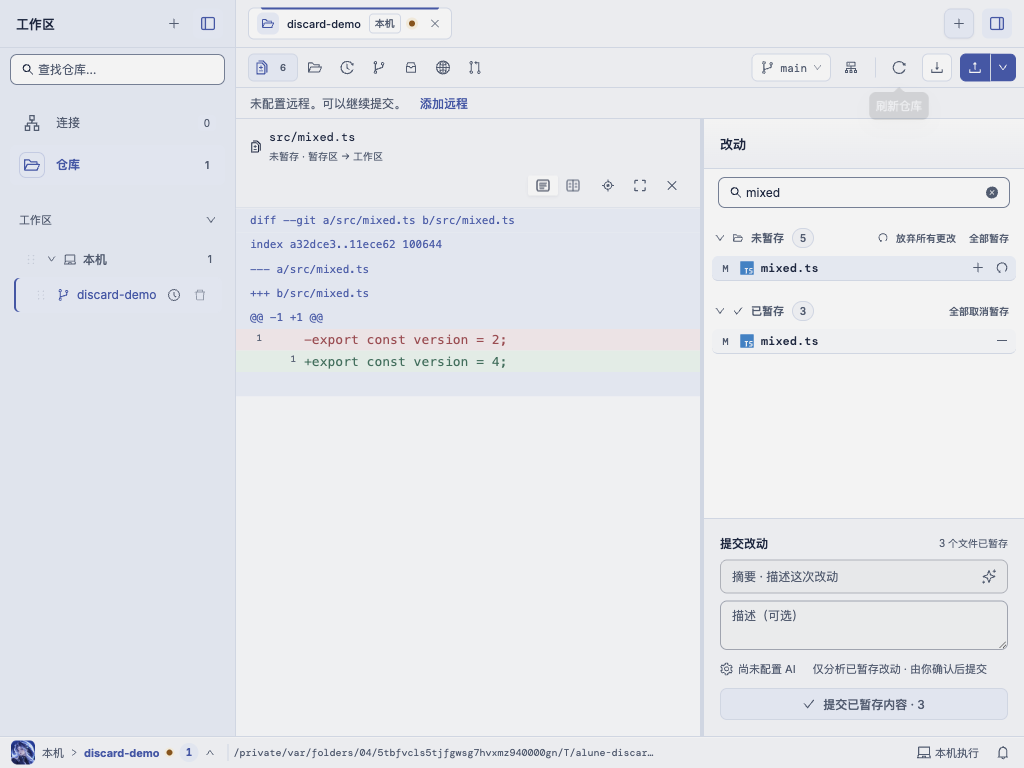The height and width of the screenshot is (768, 1024).
Task: Unstage mixed.ts with minus icon
Action: coord(1002,340)
